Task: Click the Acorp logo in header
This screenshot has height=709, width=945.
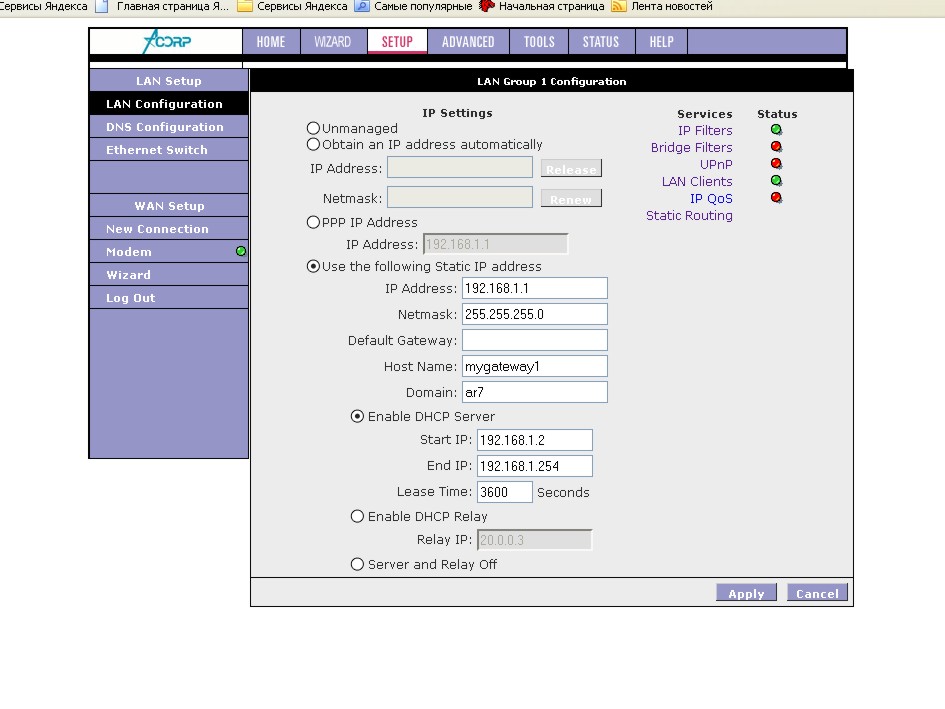Action: (166, 42)
